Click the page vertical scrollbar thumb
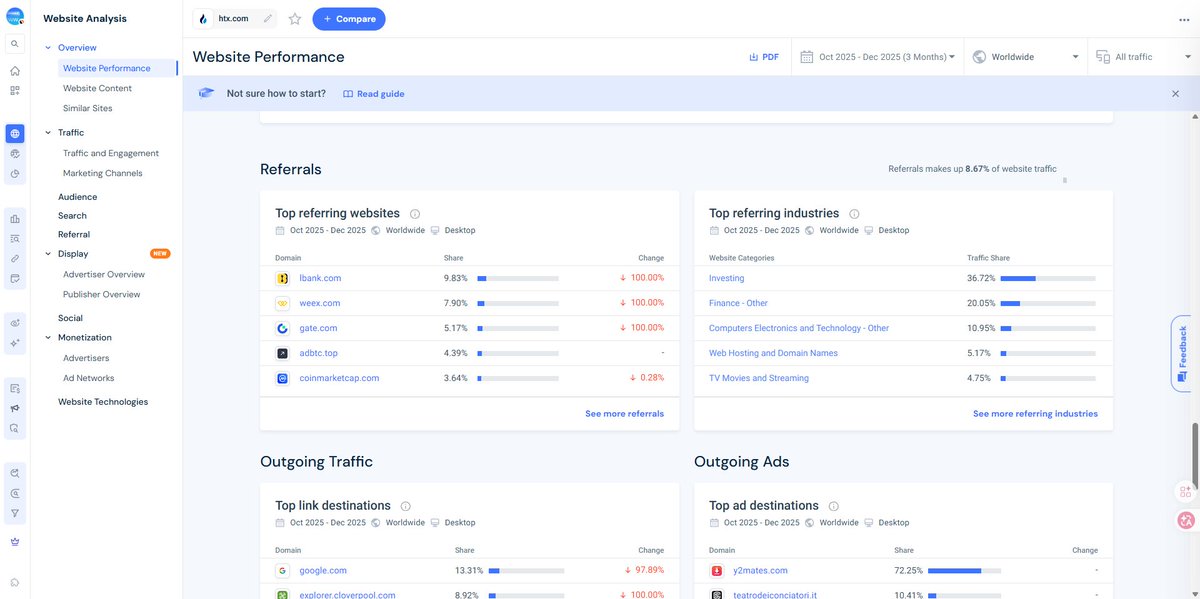The image size is (1200, 599). [1193, 456]
